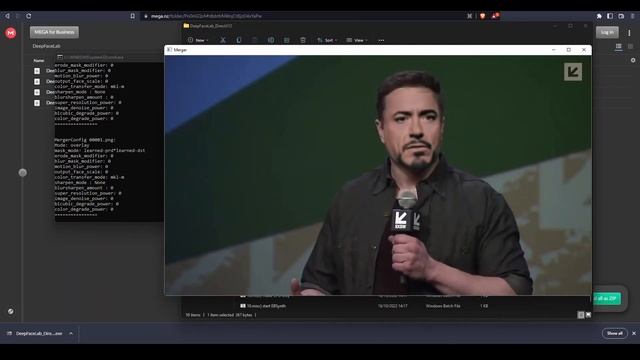The height and width of the screenshot is (360, 640).
Task: Click the Name column header on MEGA
Action: tap(39, 60)
